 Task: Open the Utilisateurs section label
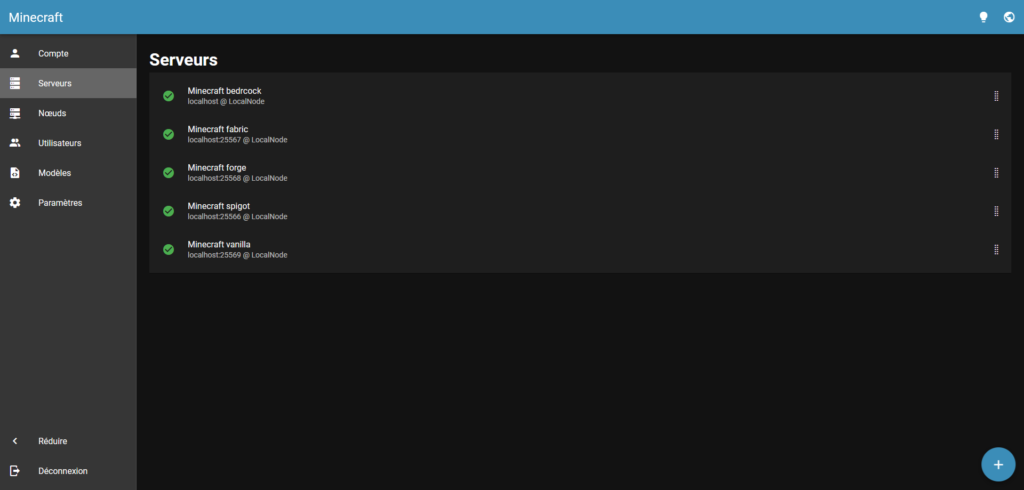click(59, 143)
